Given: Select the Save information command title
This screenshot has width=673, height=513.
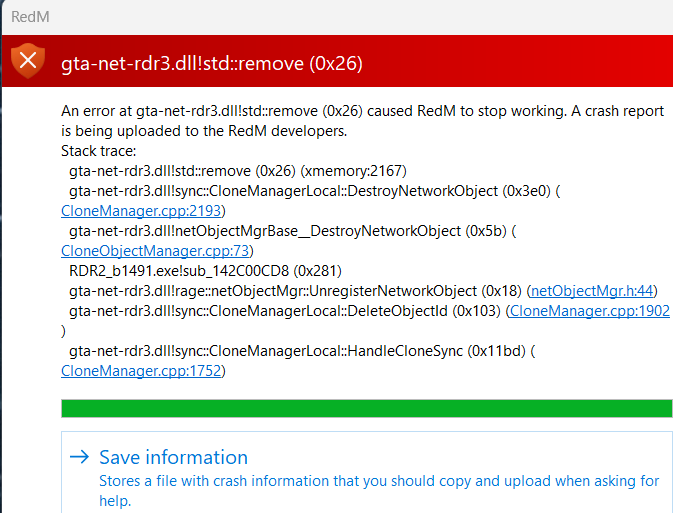Looking at the screenshot, I should click(173, 457).
